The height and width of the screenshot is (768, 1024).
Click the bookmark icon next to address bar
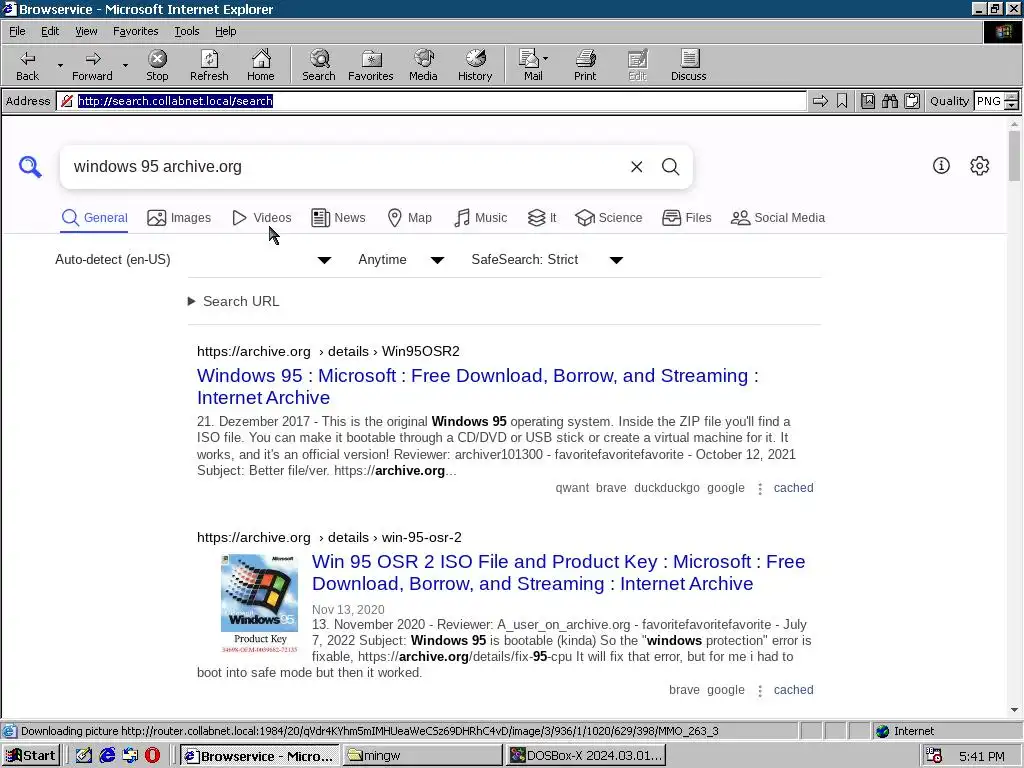(842, 101)
